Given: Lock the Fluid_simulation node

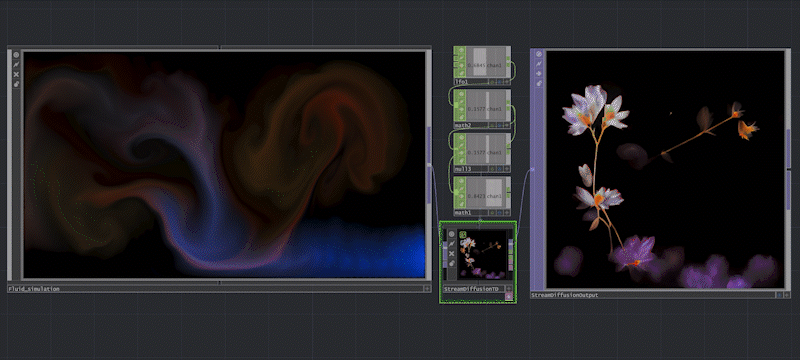Looking at the screenshot, I should (16, 84).
